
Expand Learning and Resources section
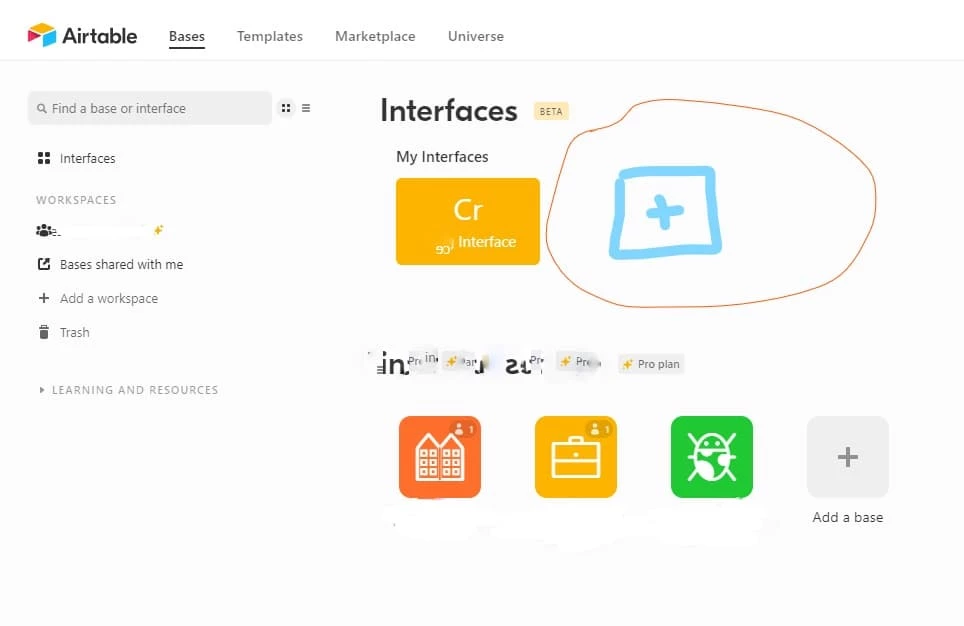click(129, 390)
